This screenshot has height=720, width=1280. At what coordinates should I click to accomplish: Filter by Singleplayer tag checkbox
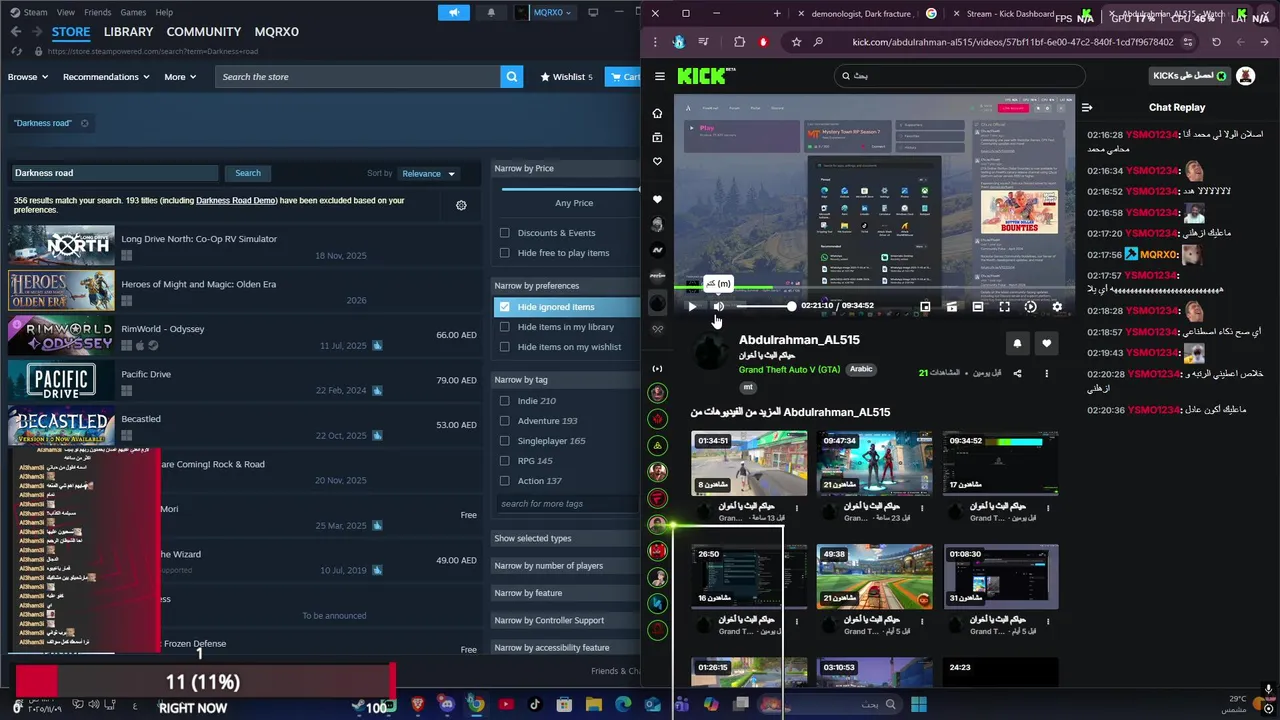(x=504, y=441)
